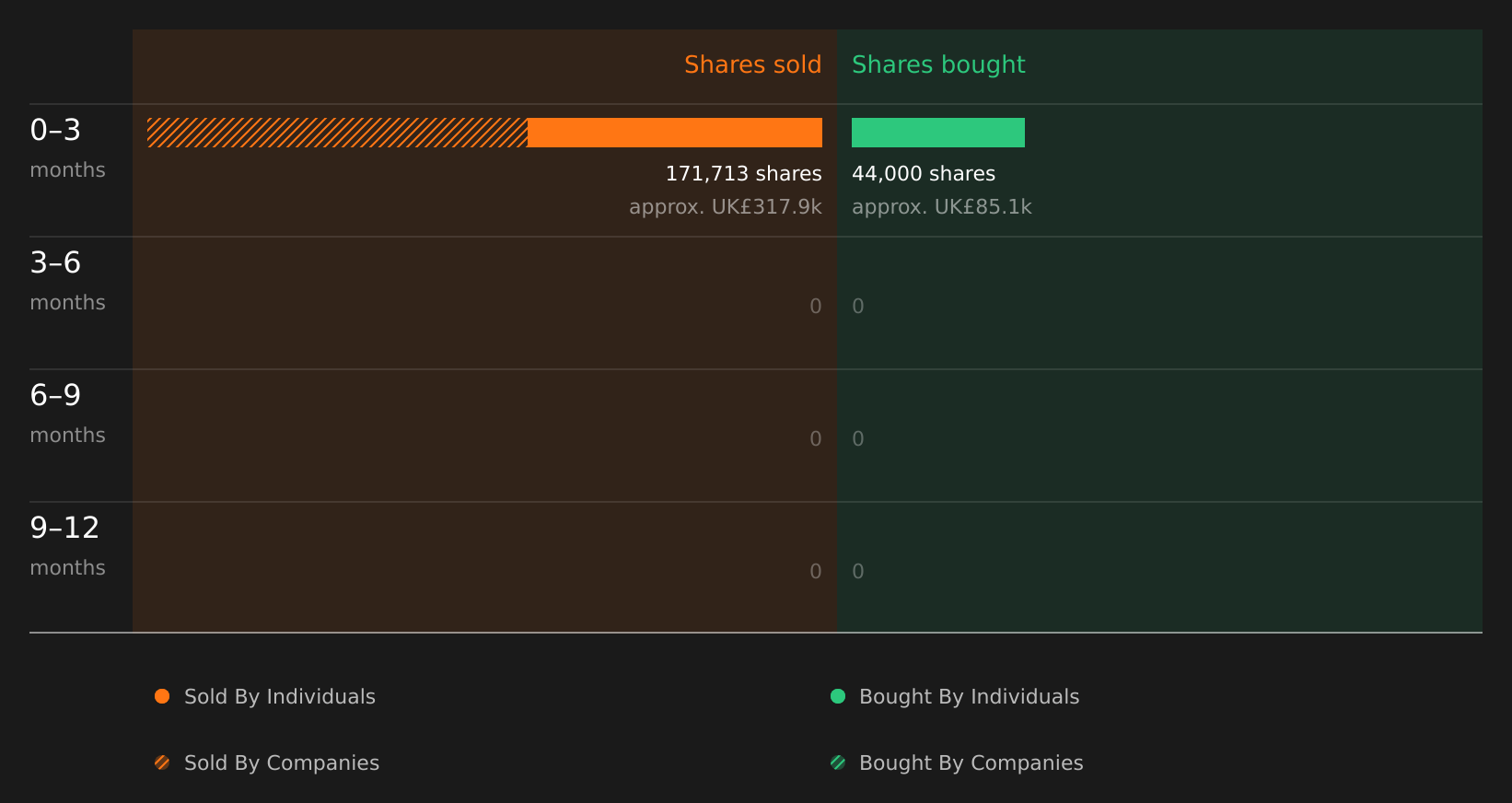Select the hatched sold-by-companies bar segment
1512x803 pixels.
[x=337, y=133]
